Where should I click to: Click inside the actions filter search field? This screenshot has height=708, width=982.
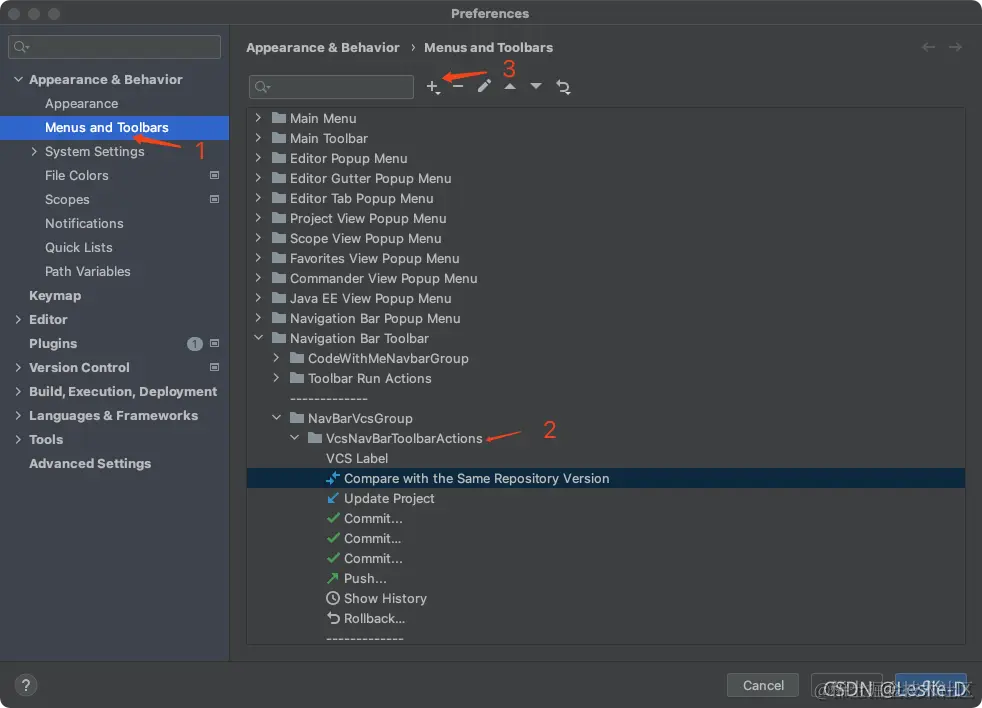click(x=331, y=86)
